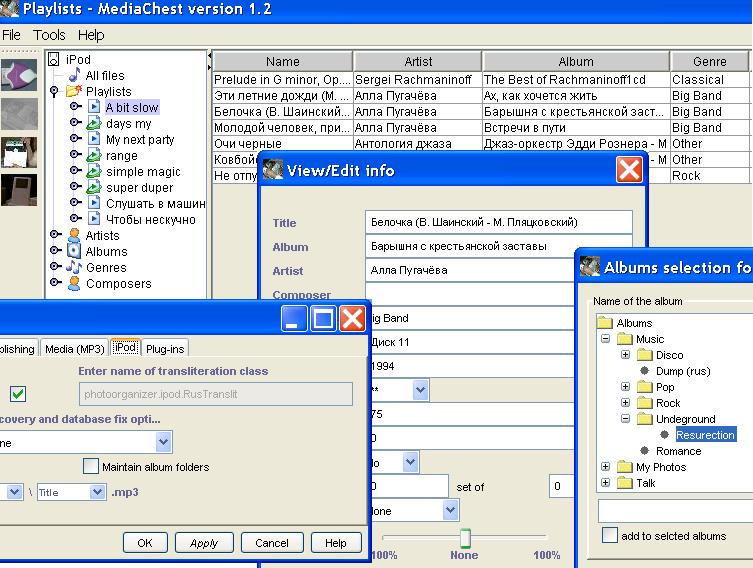Click the Cancel button in options dialog

coord(271,543)
